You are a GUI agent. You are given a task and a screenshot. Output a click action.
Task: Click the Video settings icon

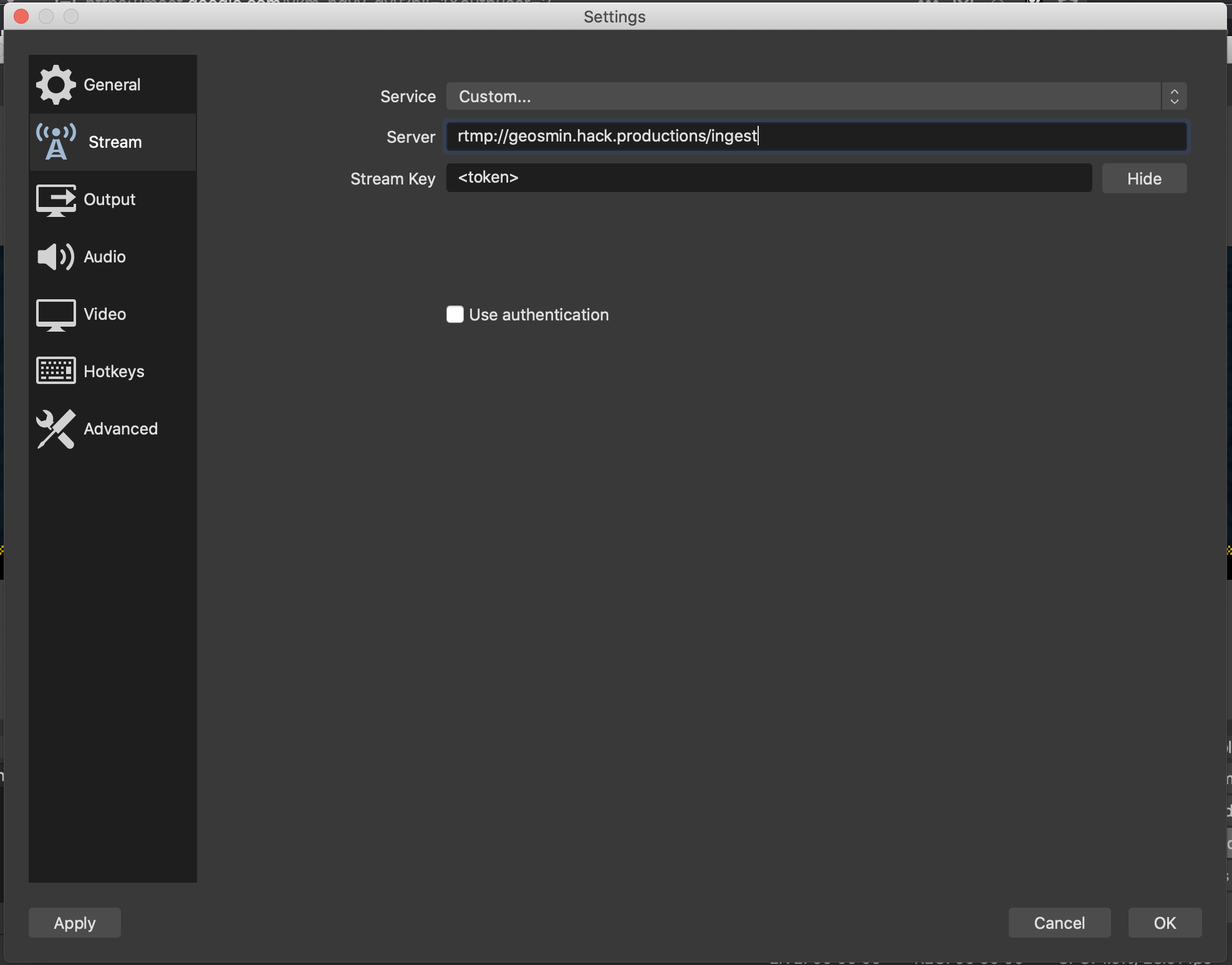pyautogui.click(x=54, y=313)
